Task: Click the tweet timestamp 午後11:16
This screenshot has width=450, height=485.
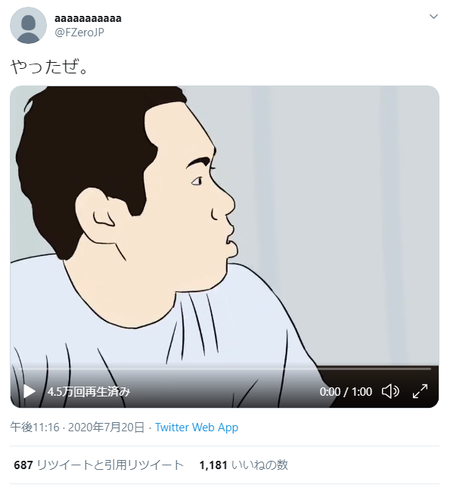Action: click(x=35, y=427)
